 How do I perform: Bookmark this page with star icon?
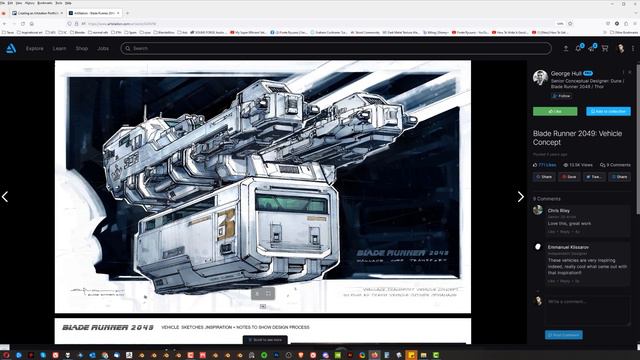click(570, 24)
